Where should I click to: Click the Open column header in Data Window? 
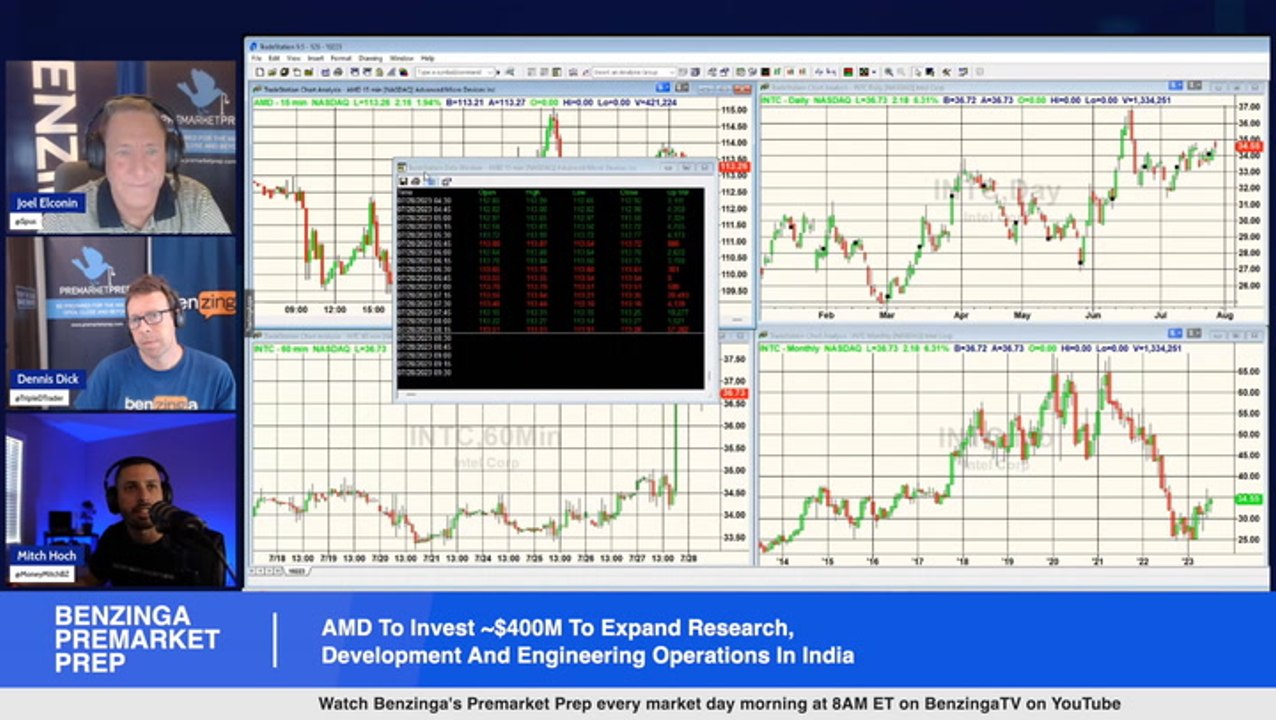point(488,193)
